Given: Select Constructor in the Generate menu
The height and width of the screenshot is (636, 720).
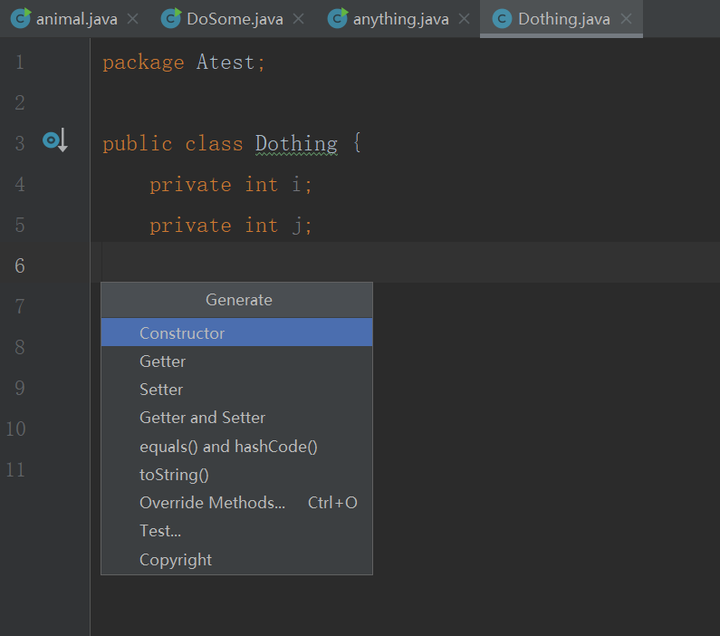Looking at the screenshot, I should 182,333.
